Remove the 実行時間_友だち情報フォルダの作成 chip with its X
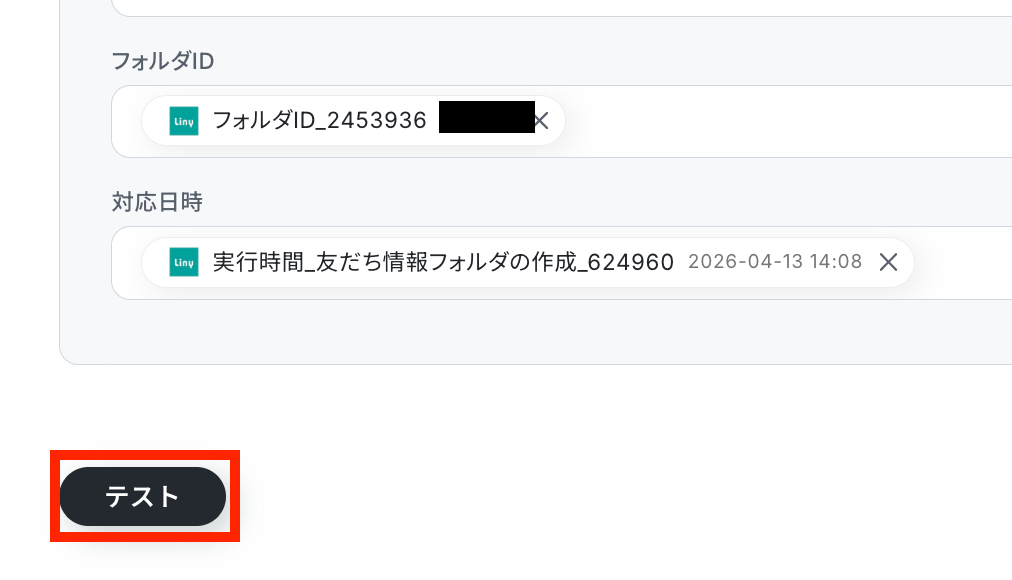Viewport: 1012px width, 580px height. (x=888, y=262)
